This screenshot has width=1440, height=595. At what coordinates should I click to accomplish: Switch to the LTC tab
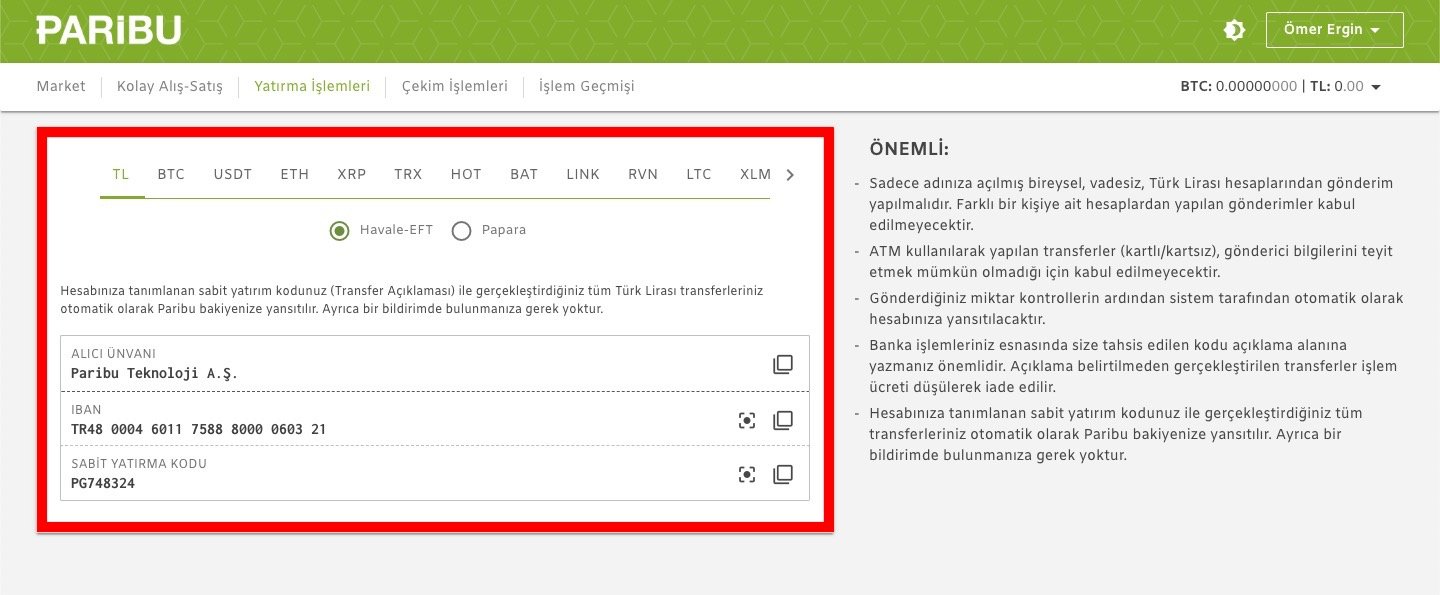coord(699,174)
